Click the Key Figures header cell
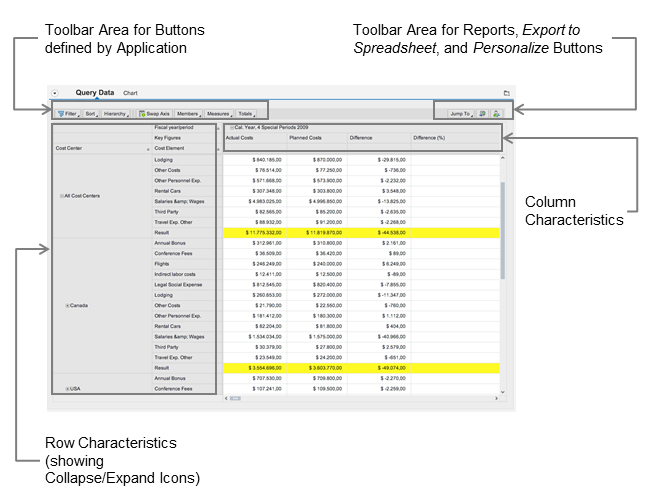 184,138
